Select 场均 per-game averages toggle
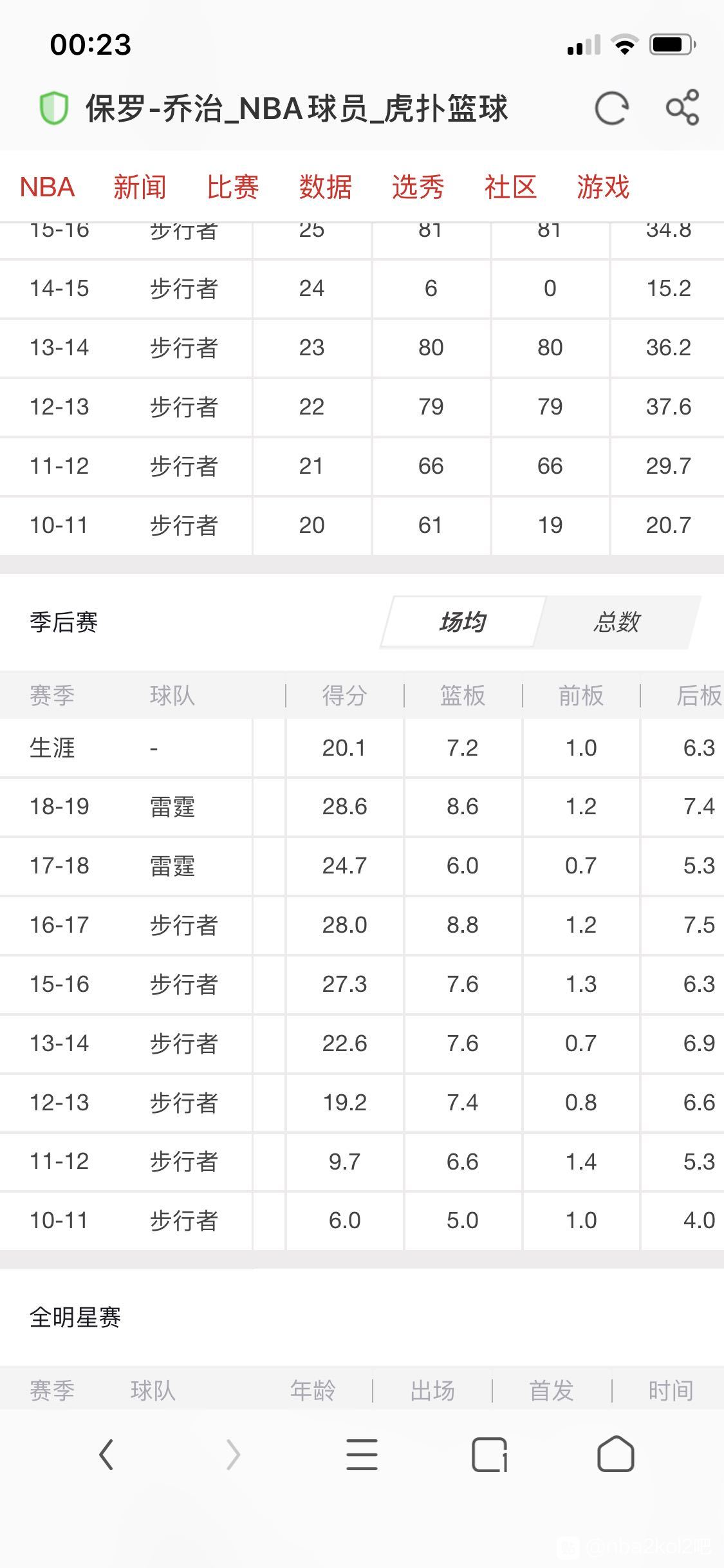Screen dimensions: 724x1568 coord(463,622)
